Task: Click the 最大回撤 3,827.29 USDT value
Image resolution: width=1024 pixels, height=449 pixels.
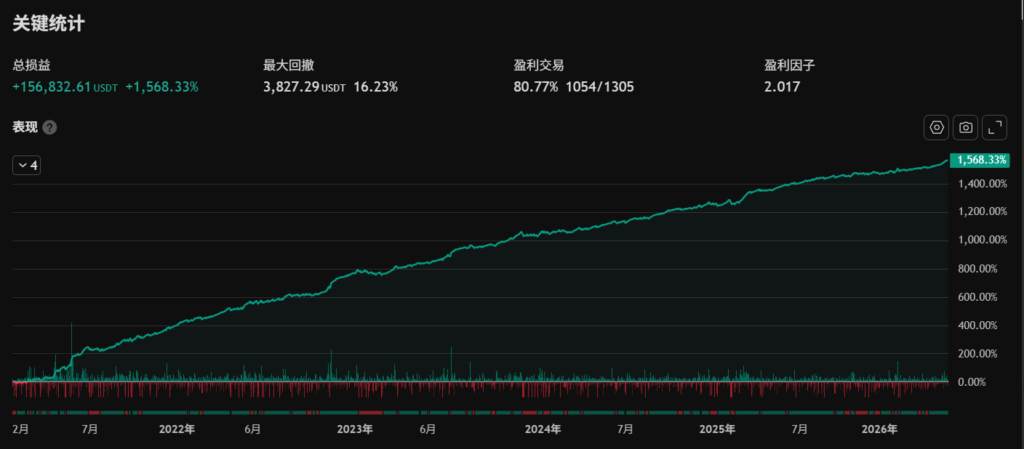Action: point(304,86)
